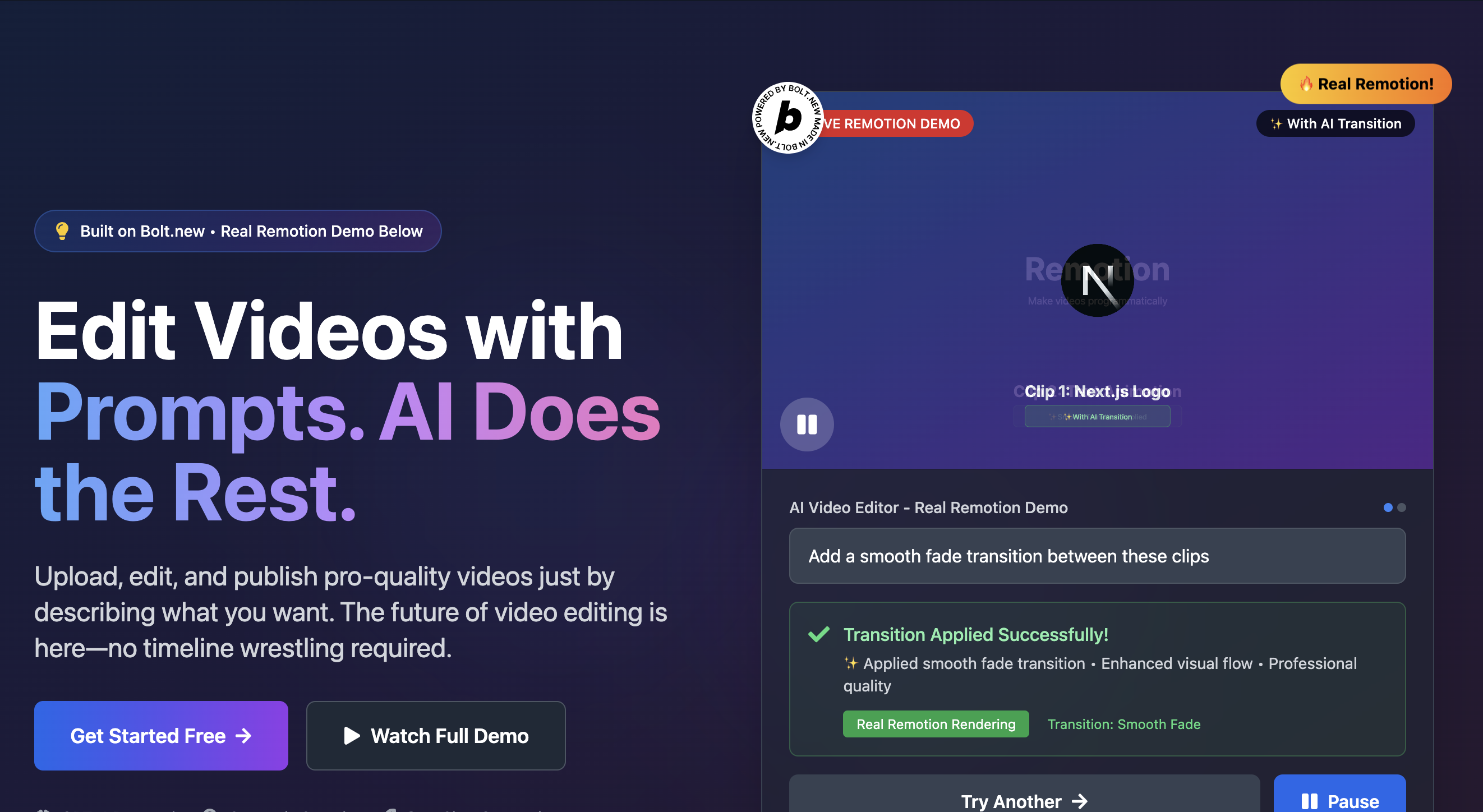Click the lightbulb icon in the Bolt.new pill

pos(62,231)
